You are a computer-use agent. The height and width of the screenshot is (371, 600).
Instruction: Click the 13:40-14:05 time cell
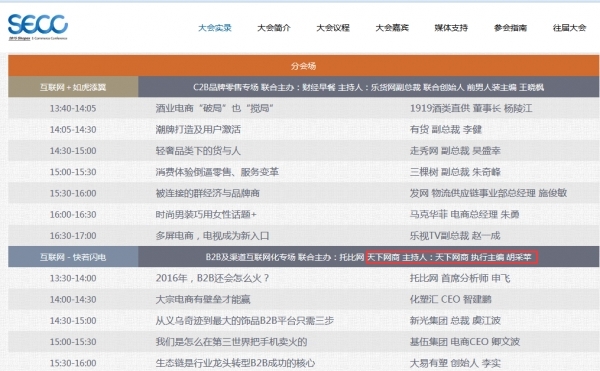[x=73, y=108]
